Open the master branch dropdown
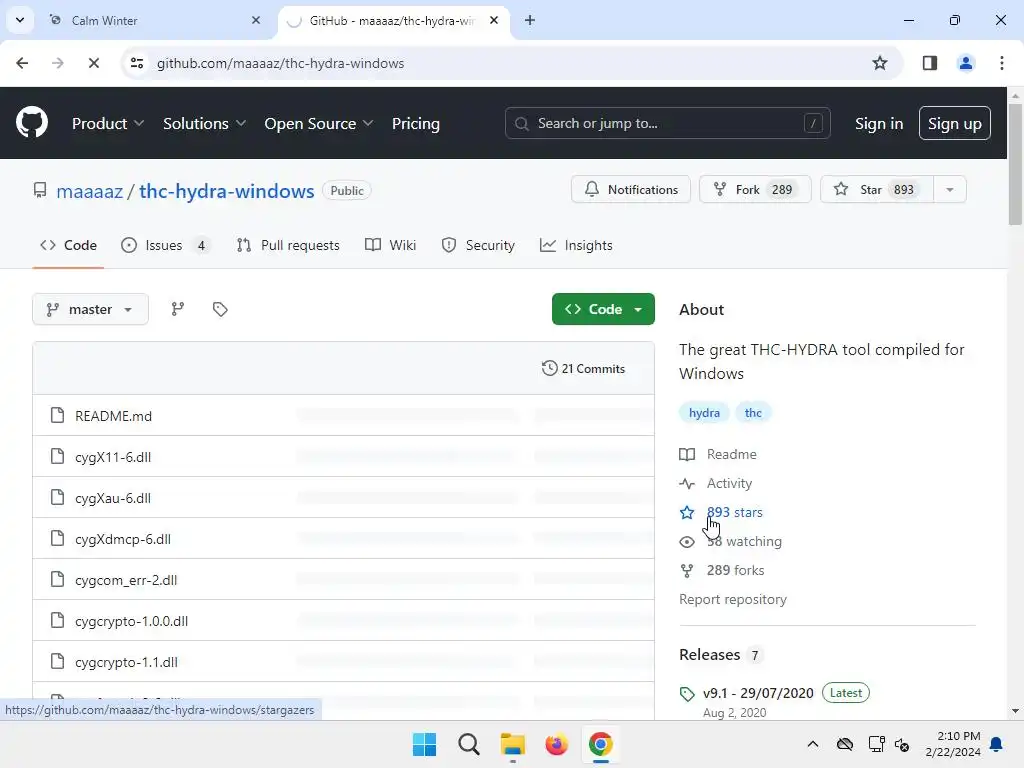This screenshot has width=1024, height=768. click(90, 309)
